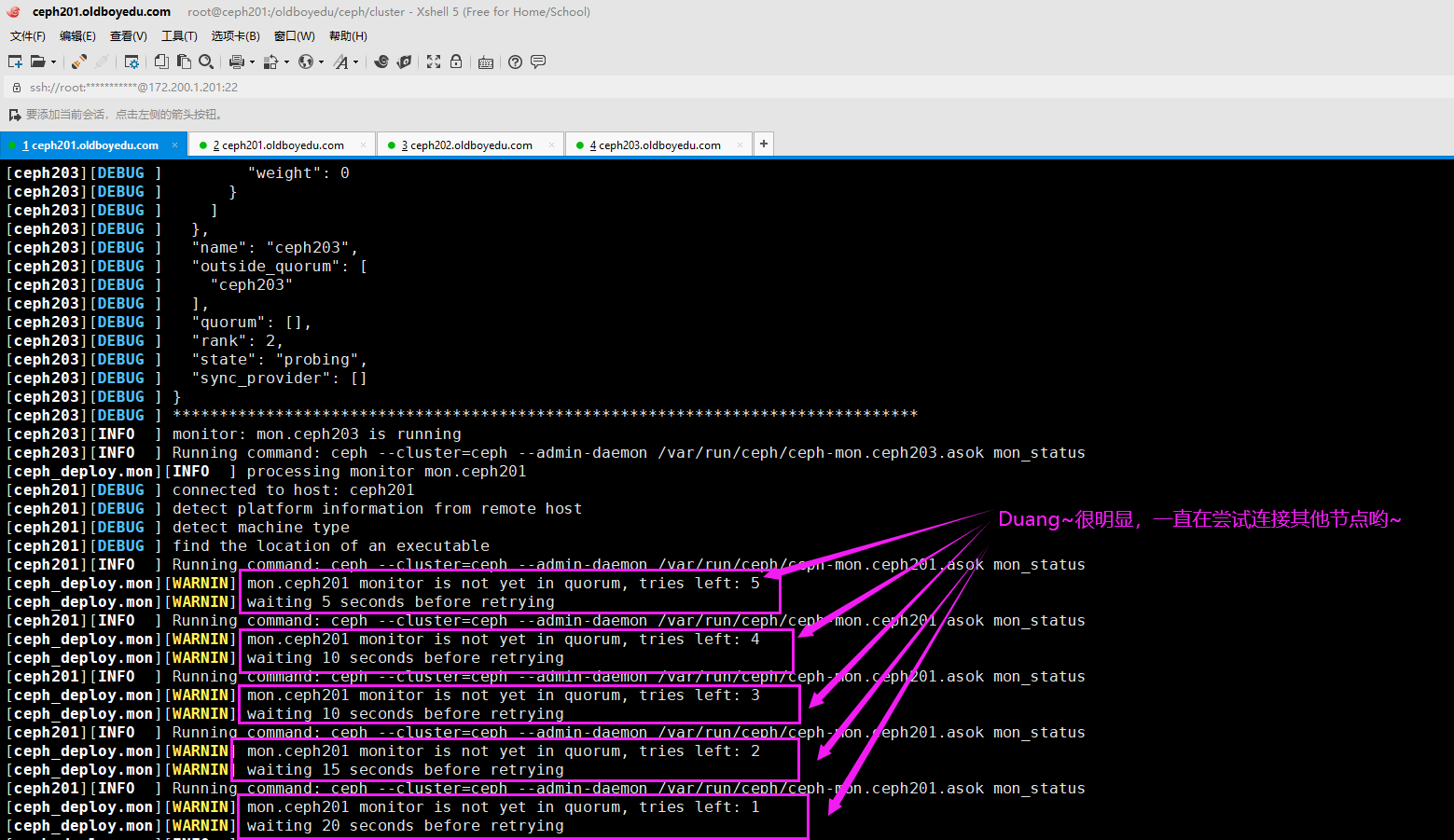1454x840 pixels.
Task: Open session Properties with gear icon
Action: tap(132, 62)
